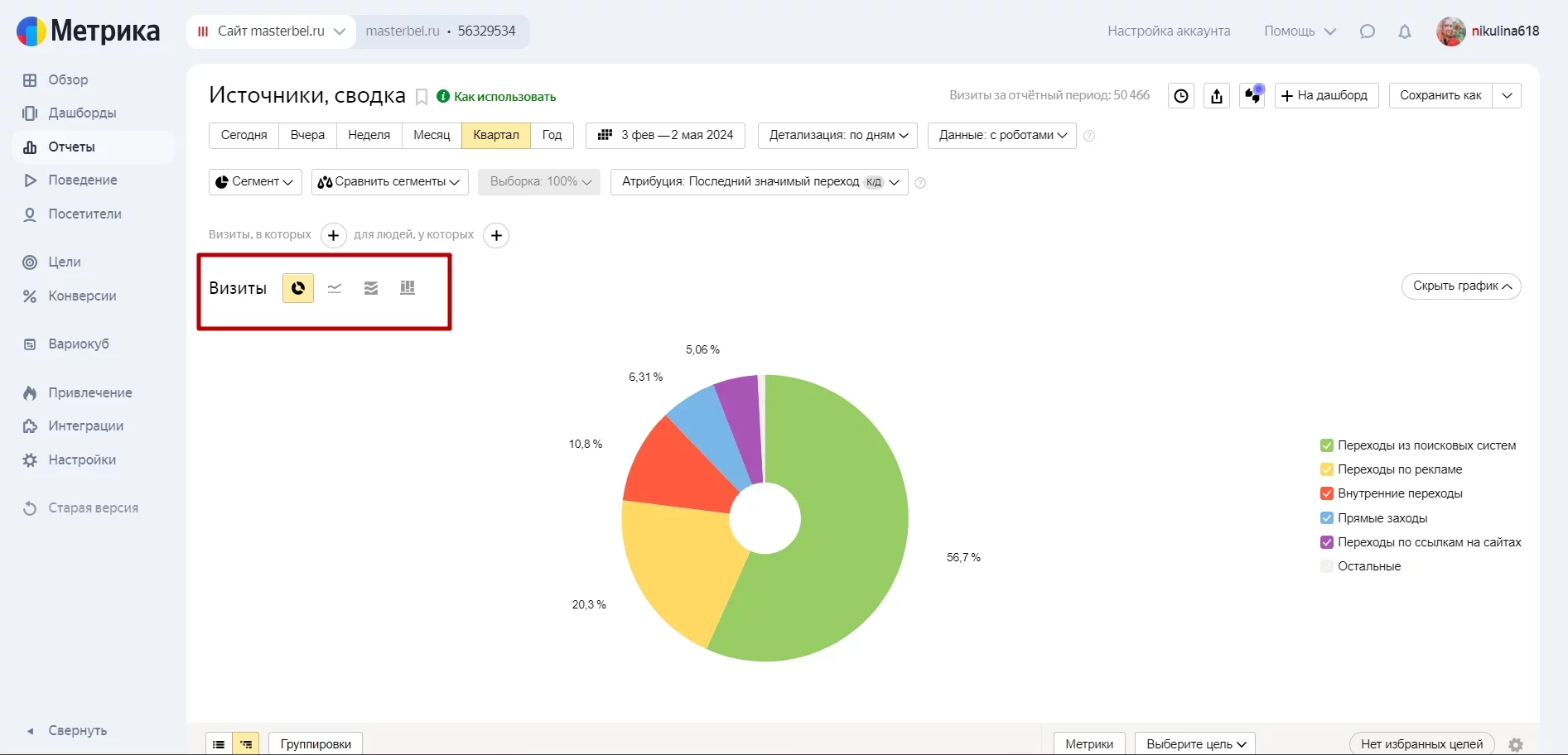This screenshot has width=1568, height=755.
Task: Select the 'Месяц' period tab
Action: point(432,135)
